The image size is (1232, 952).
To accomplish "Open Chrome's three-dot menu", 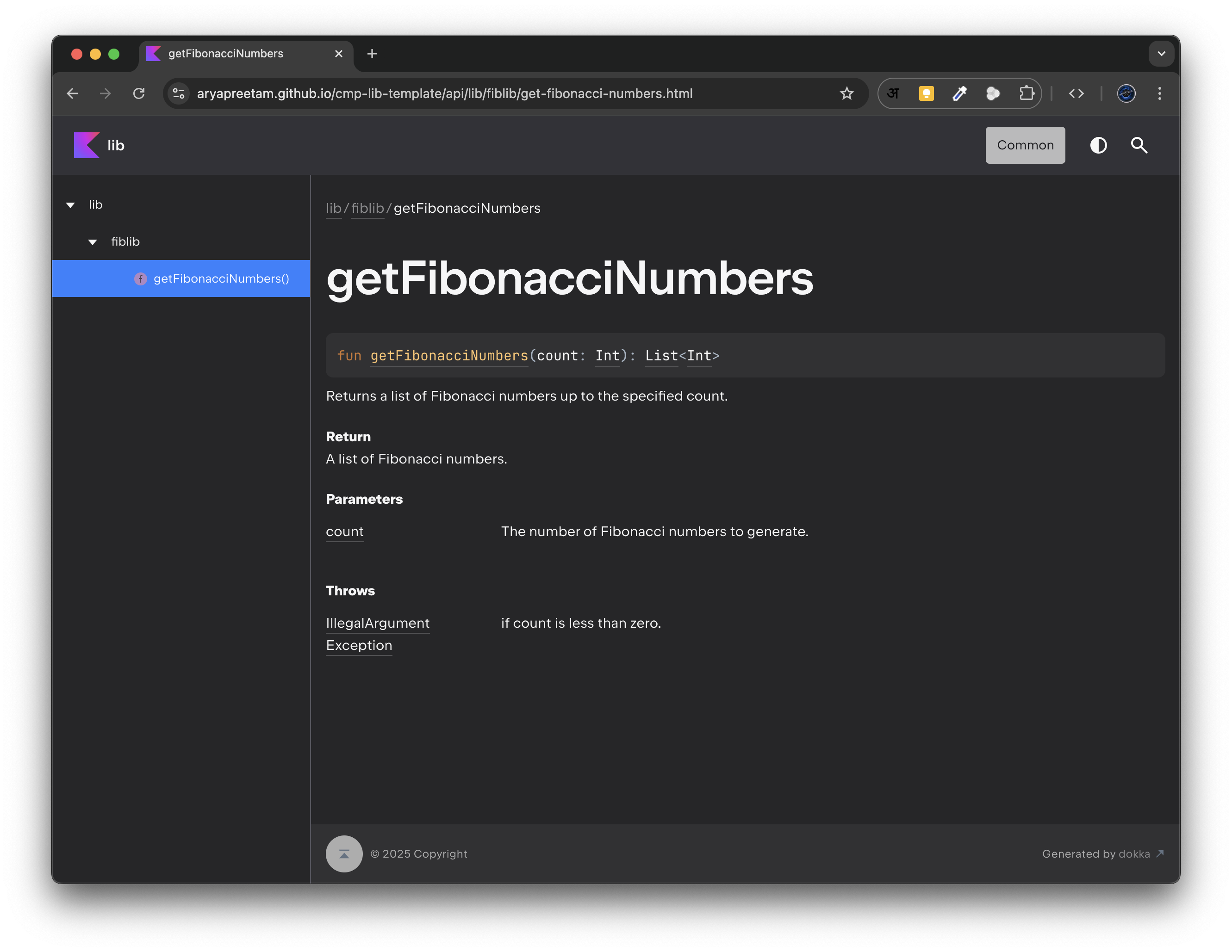I will point(1160,93).
